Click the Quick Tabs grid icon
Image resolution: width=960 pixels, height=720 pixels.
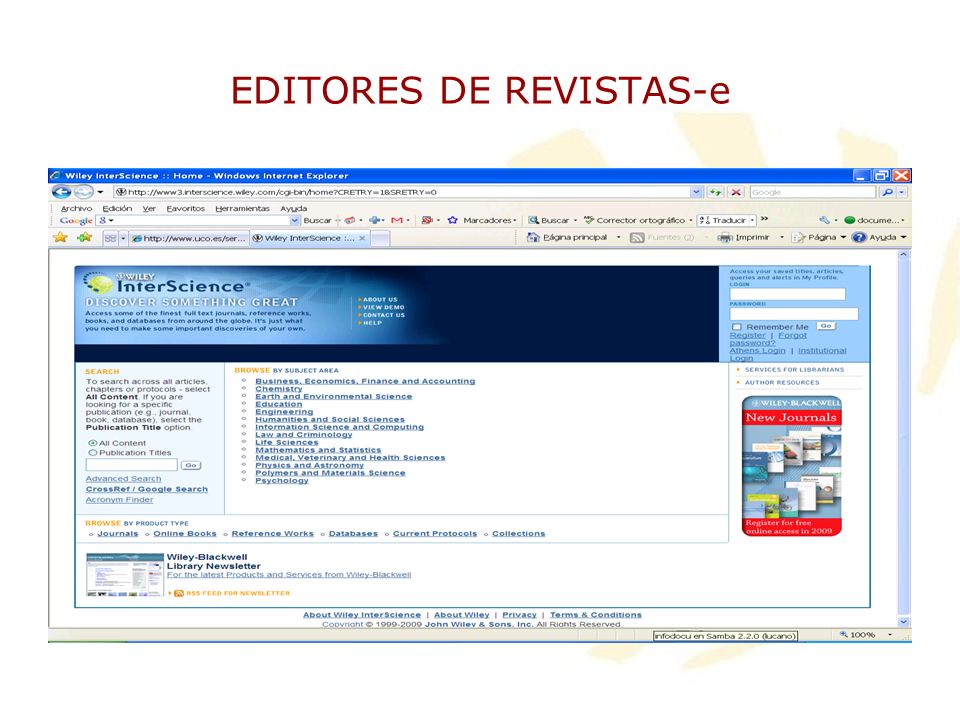point(110,238)
